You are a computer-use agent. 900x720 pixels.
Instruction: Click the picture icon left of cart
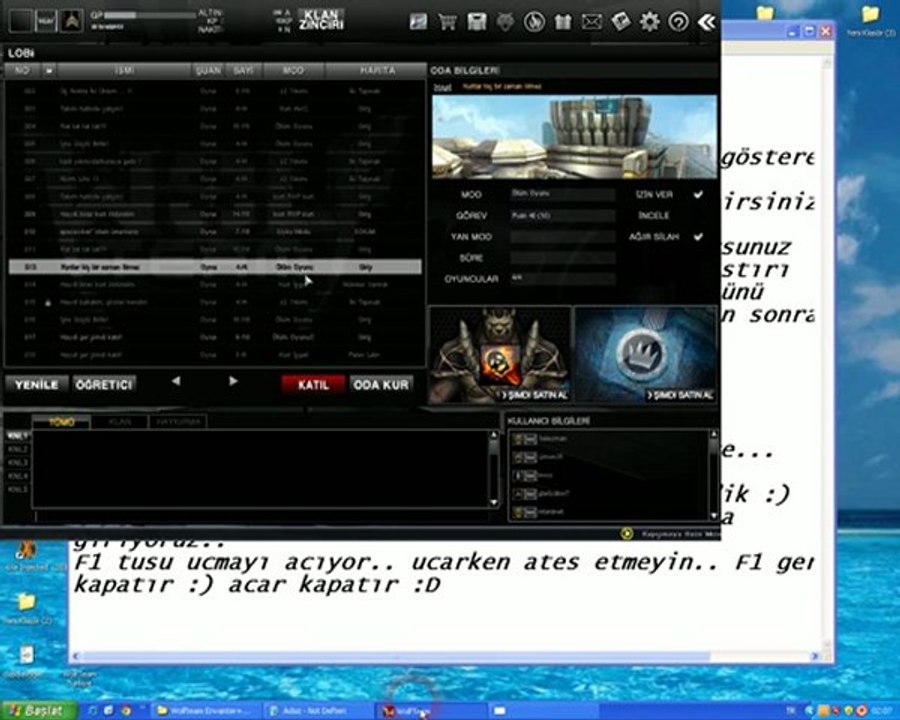pos(418,22)
